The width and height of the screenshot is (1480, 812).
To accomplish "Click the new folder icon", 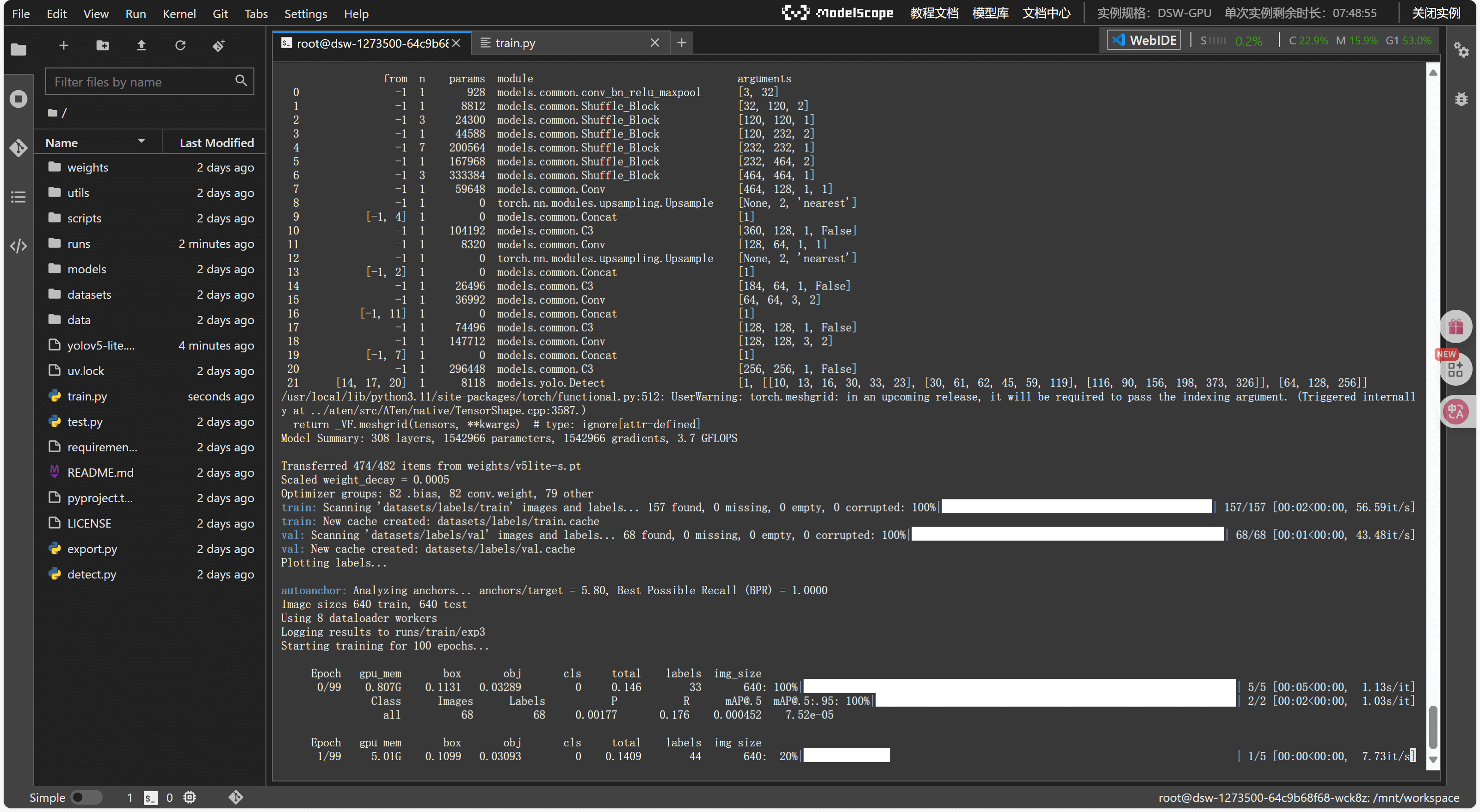I will point(102,45).
